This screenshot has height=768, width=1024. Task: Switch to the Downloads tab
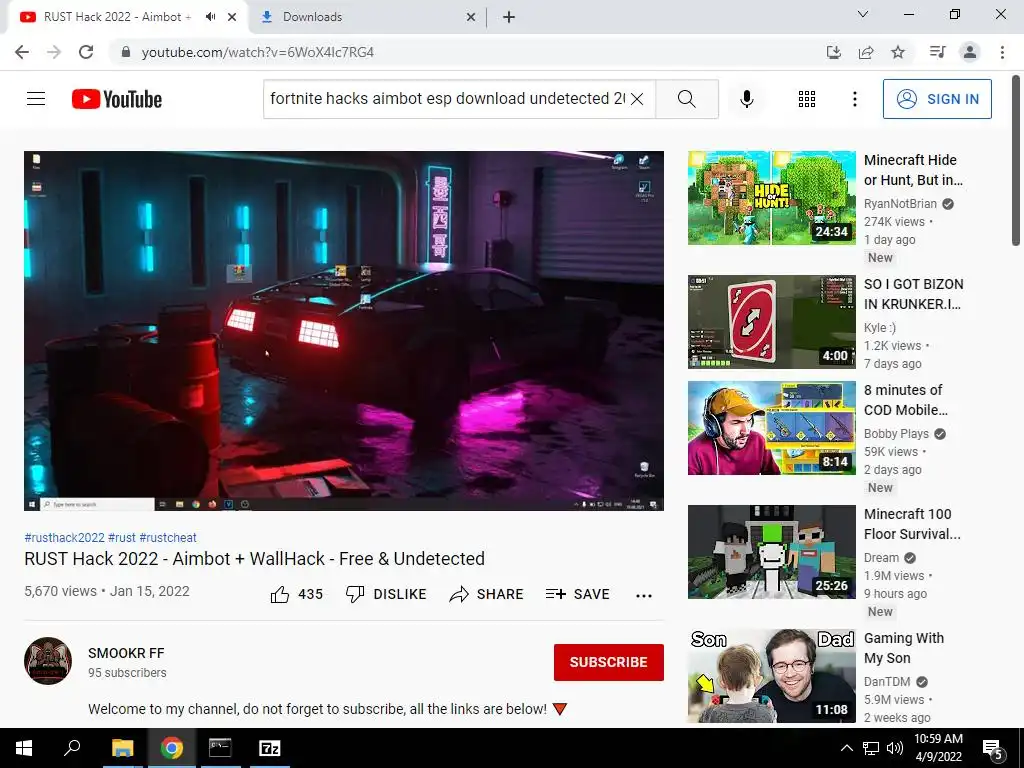(x=369, y=17)
